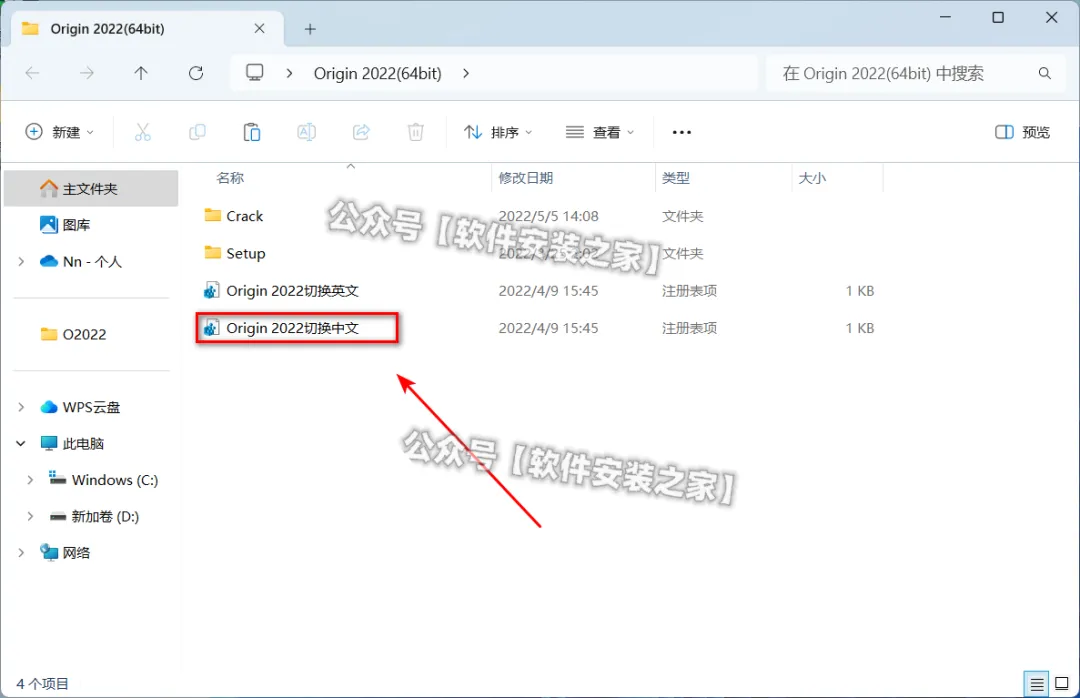
Task: Click the registry icon of Origin 2022切换英文
Action: (211, 291)
